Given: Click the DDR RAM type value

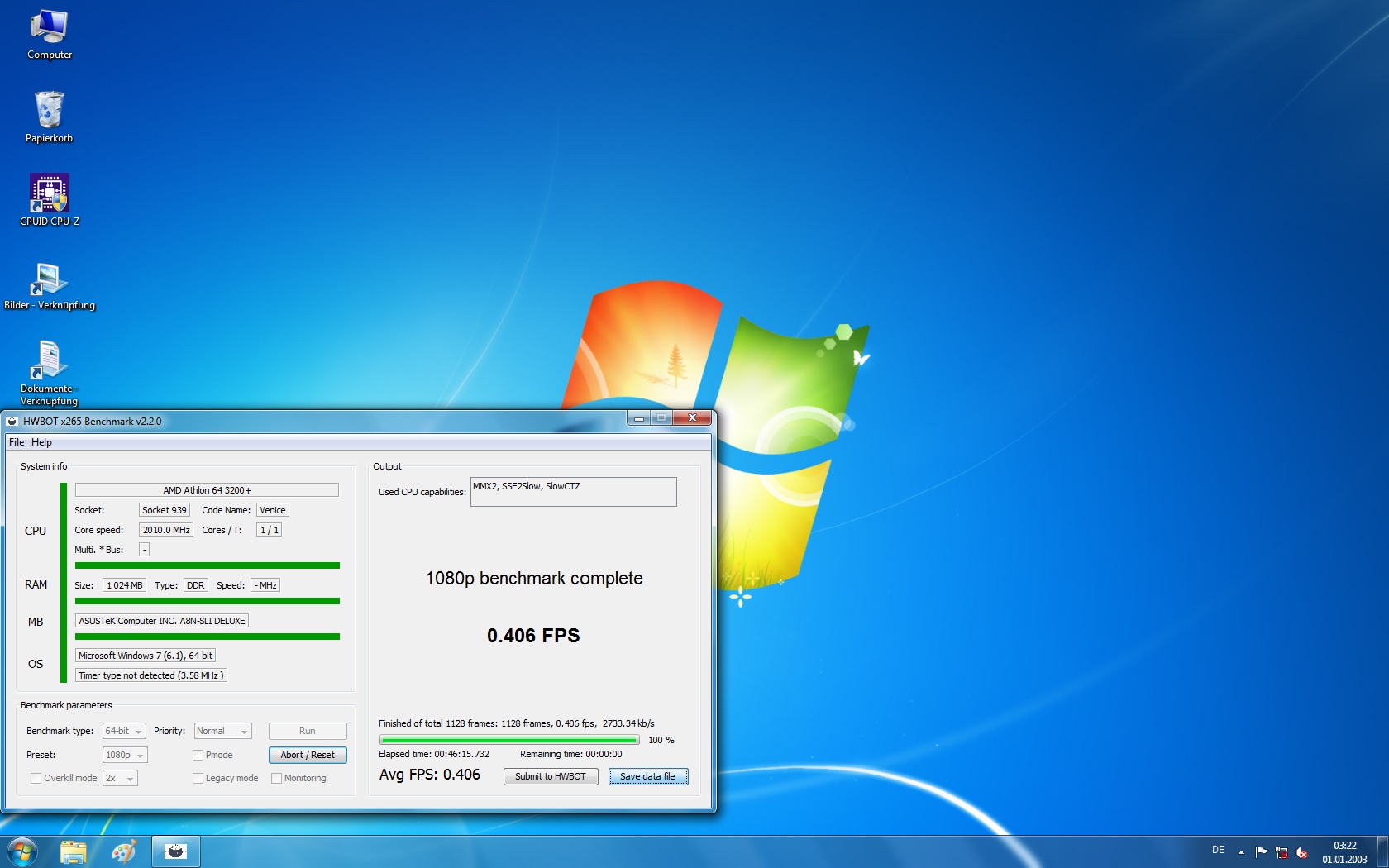Looking at the screenshot, I should pos(195,585).
